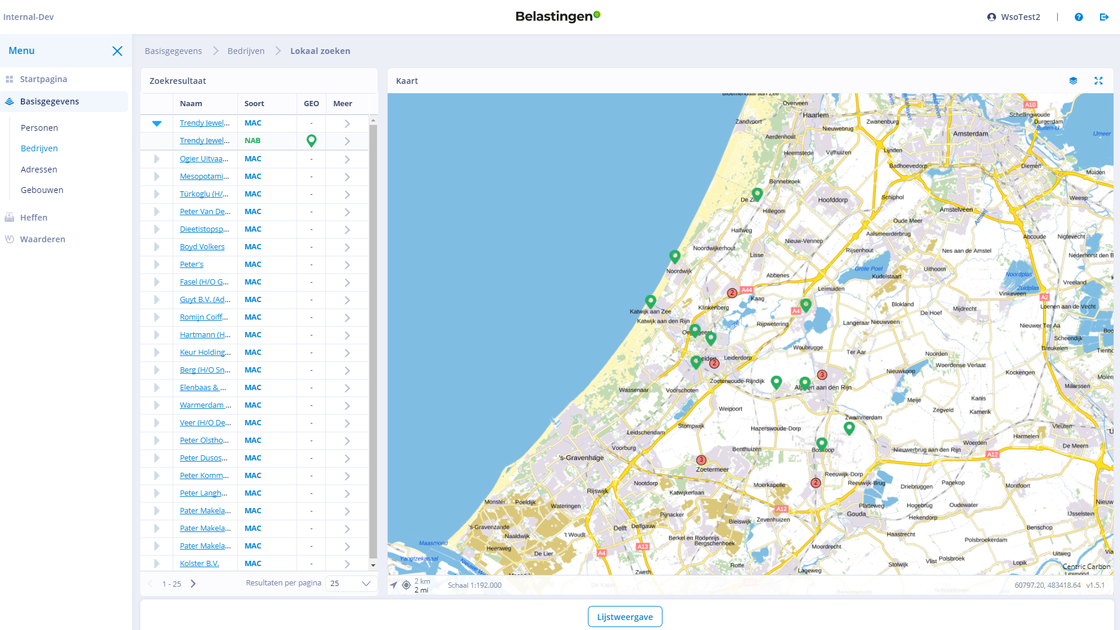Click Basisgegevens in the breadcrumb
Image resolution: width=1120 pixels, height=630 pixels.
173,51
